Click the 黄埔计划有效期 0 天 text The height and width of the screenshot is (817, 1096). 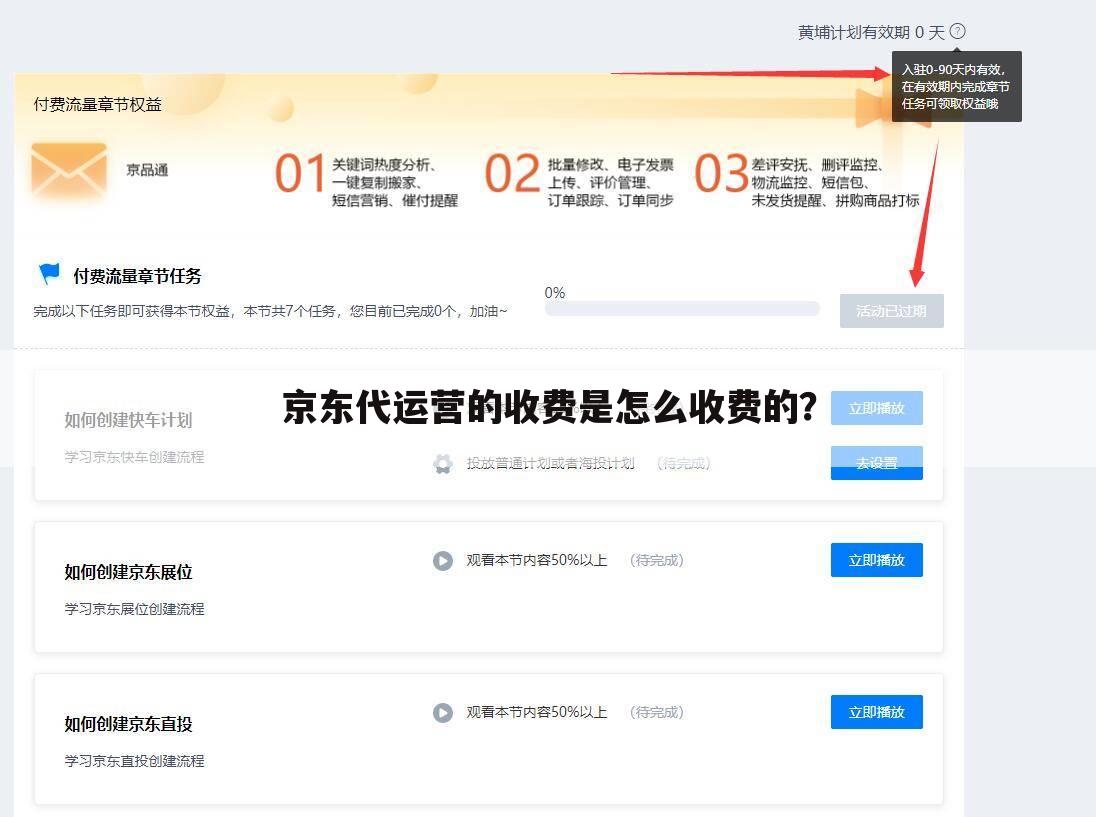(871, 32)
